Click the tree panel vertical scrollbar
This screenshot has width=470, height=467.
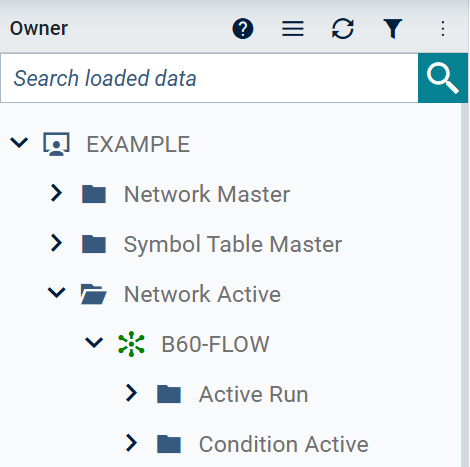[464, 285]
